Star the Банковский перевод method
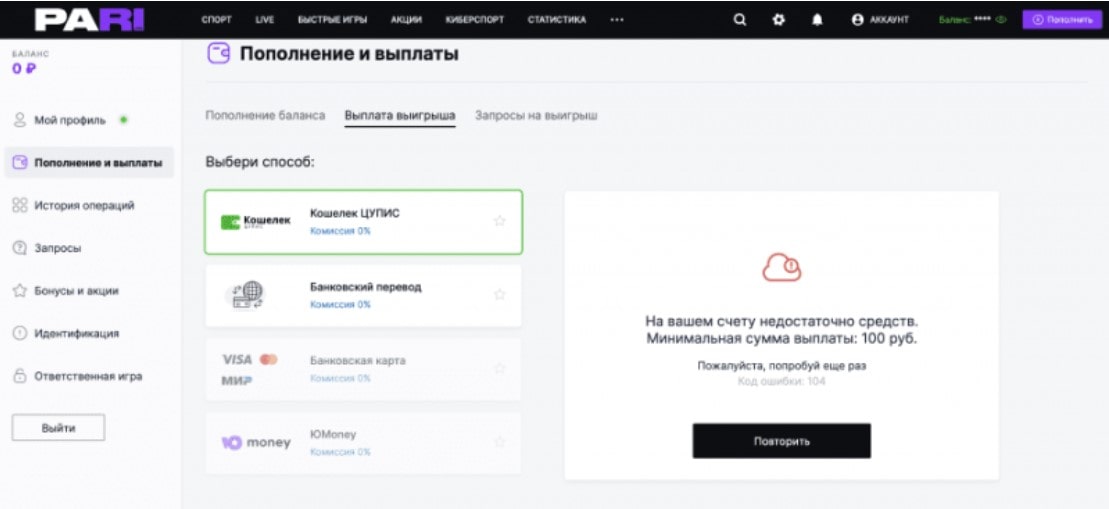The width and height of the screenshot is (1109, 509). point(499,294)
